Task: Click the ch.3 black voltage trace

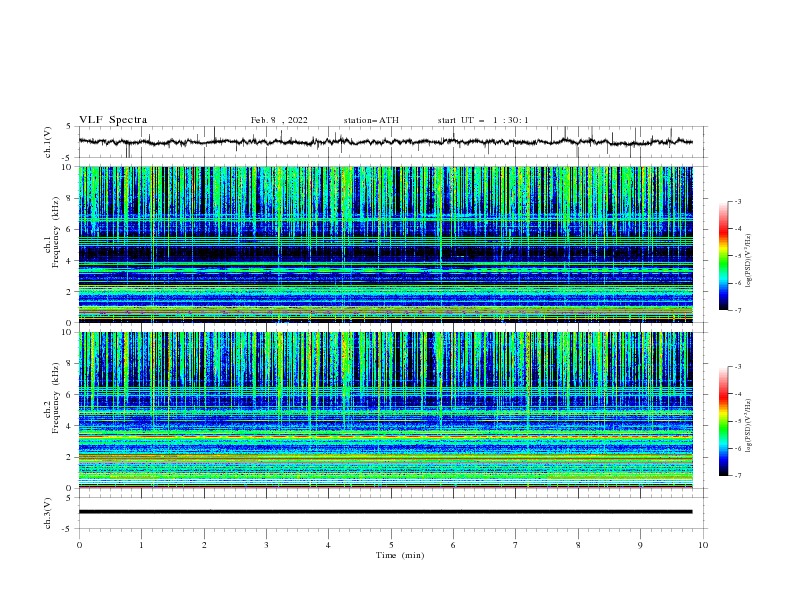Action: (x=385, y=512)
